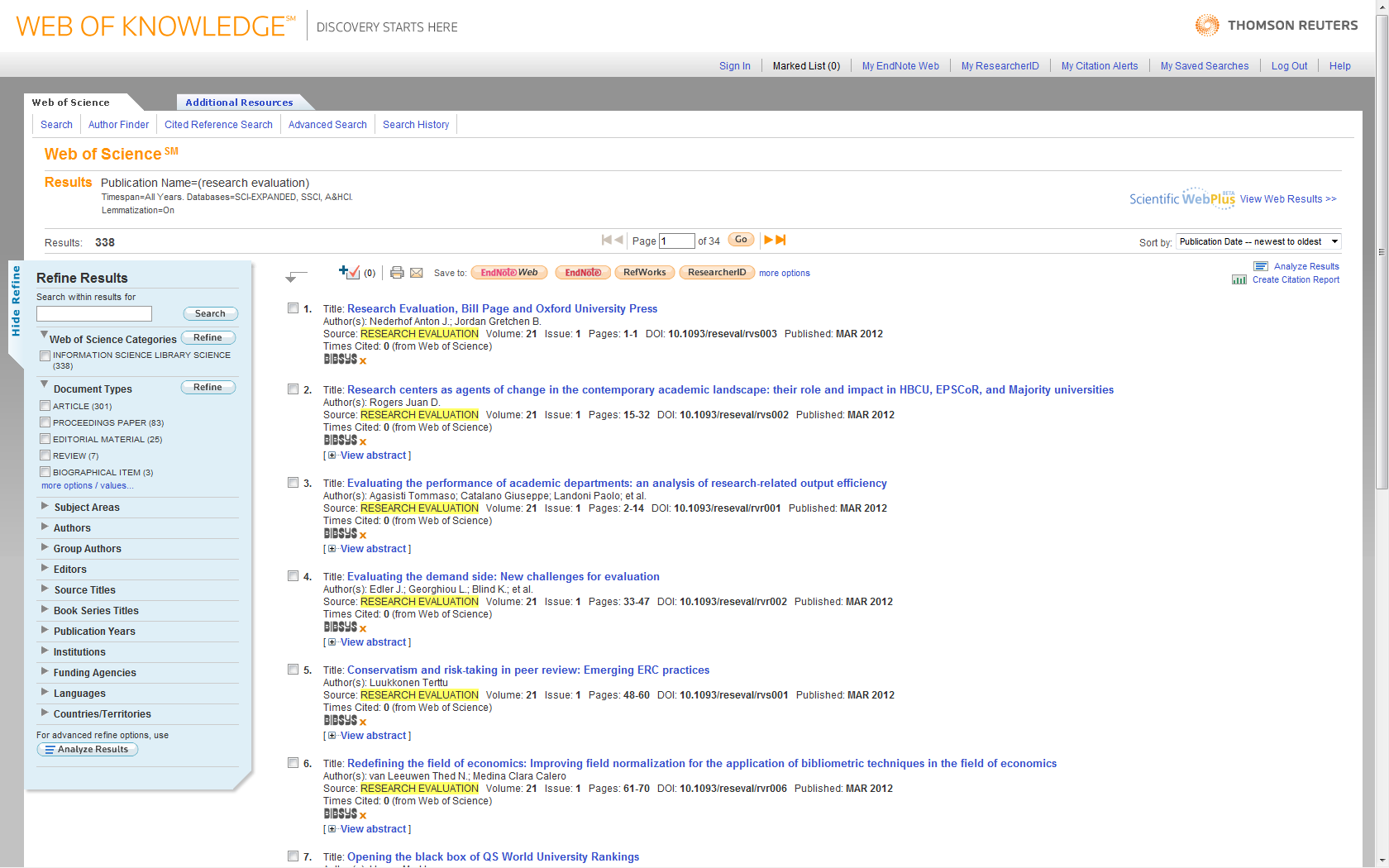The image size is (1389, 868).
Task: Click the Thomson Reuters logo
Action: click(x=1276, y=26)
